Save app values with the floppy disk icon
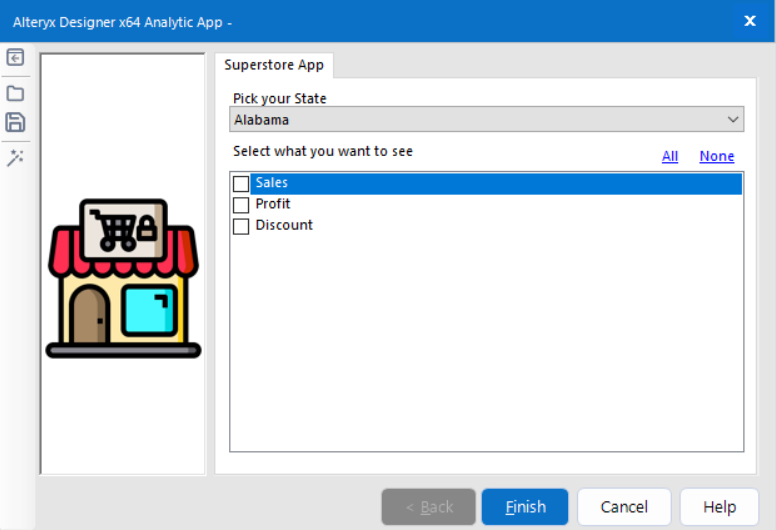 click(15, 122)
